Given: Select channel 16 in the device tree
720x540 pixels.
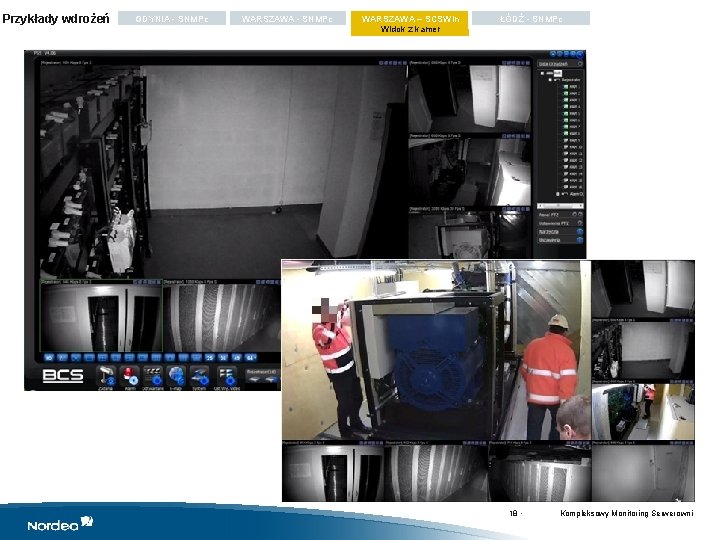Looking at the screenshot, I should click(572, 187).
